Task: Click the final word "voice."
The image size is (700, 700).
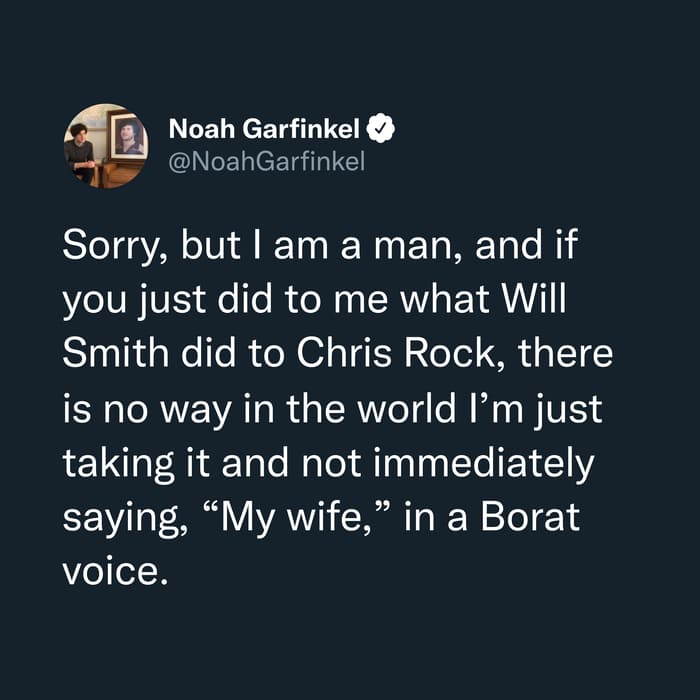Action: pyautogui.click(x=115, y=573)
